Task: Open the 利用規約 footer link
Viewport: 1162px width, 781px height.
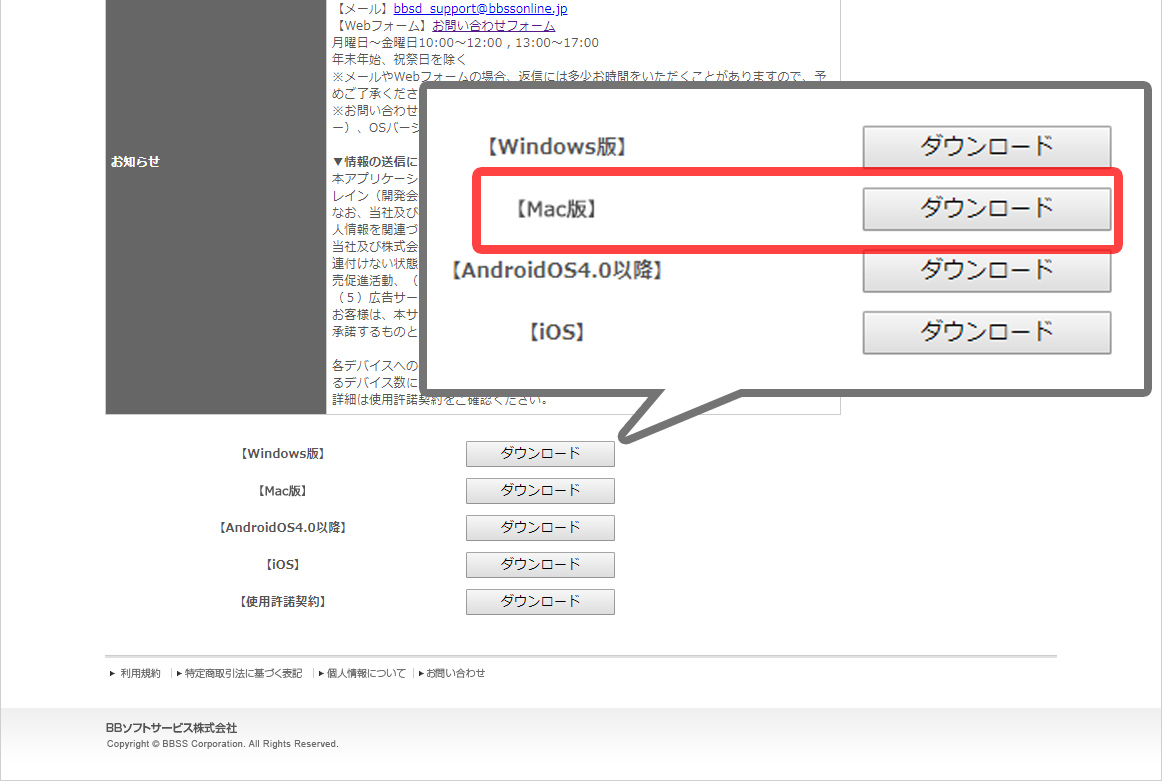Action: pos(140,674)
